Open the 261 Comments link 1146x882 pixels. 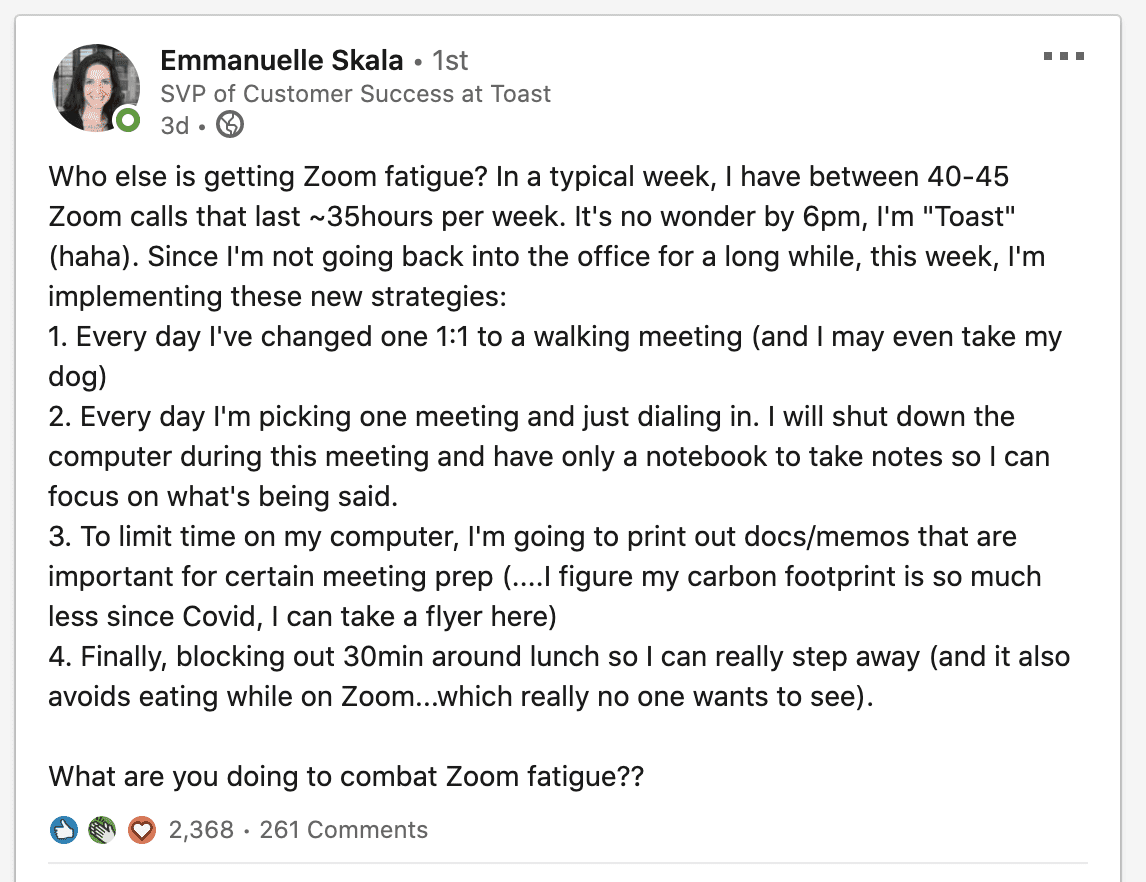click(344, 830)
